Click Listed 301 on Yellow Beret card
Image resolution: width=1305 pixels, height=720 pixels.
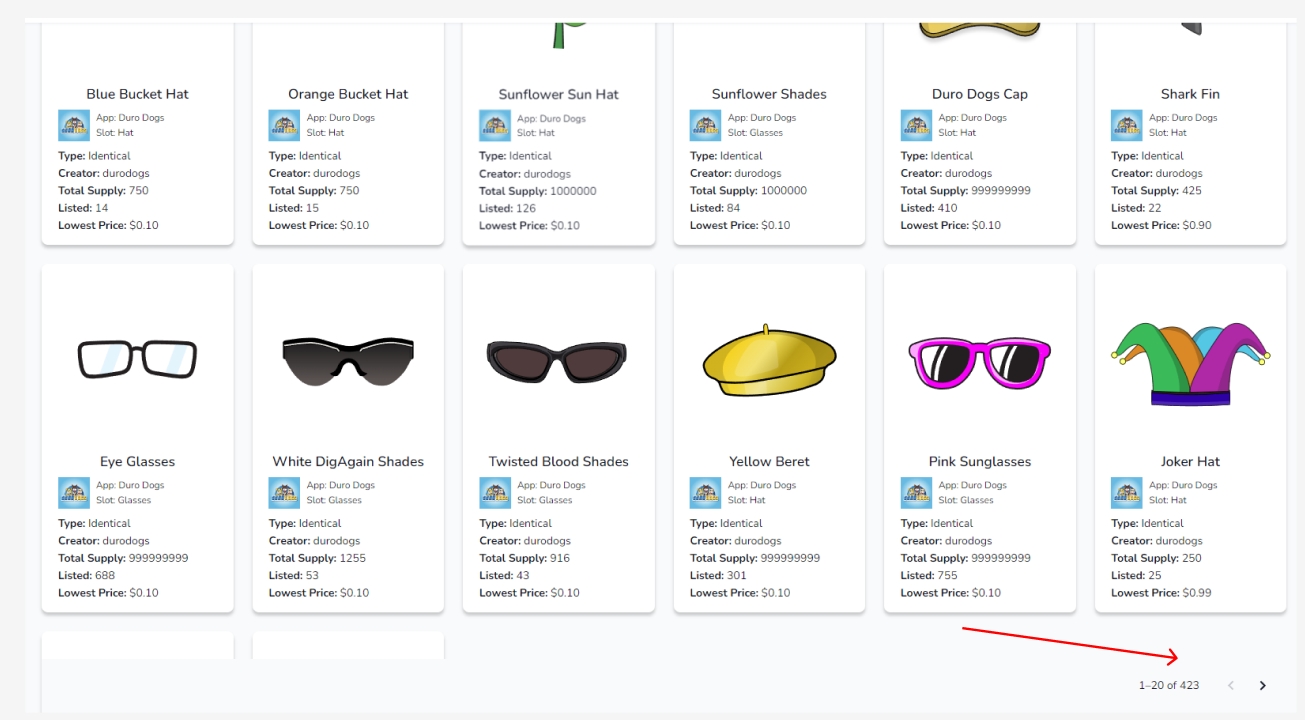[x=718, y=576]
